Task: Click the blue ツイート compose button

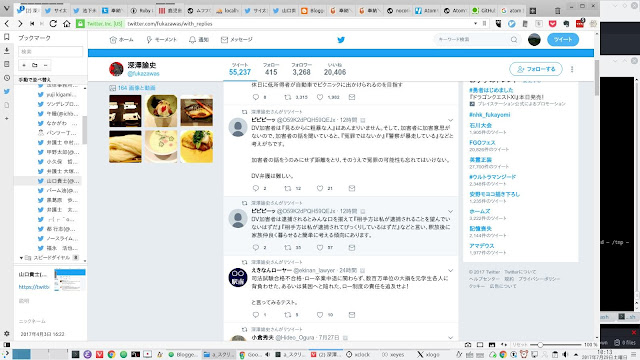Action: click(563, 40)
